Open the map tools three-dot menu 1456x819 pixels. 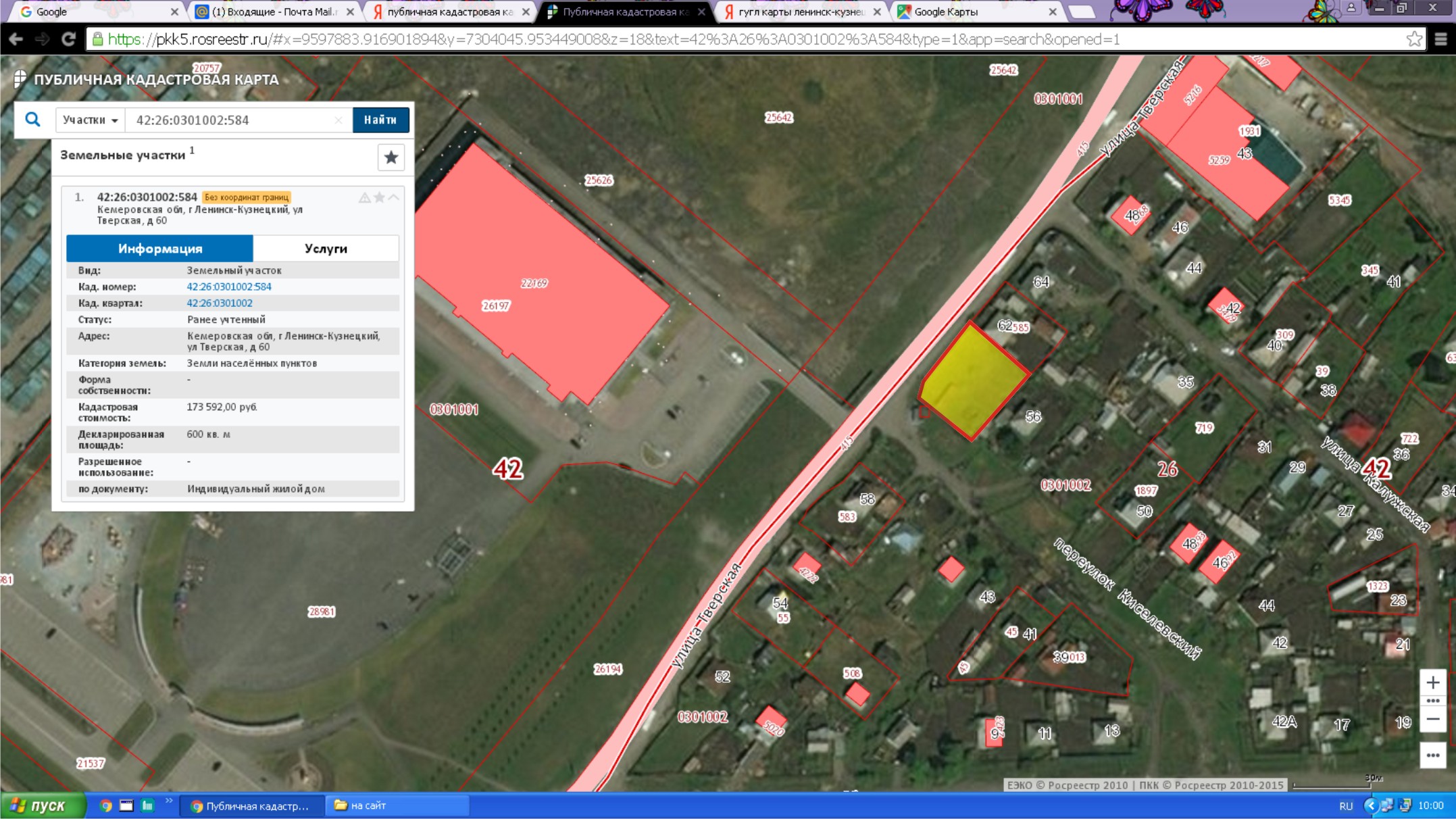(1432, 755)
